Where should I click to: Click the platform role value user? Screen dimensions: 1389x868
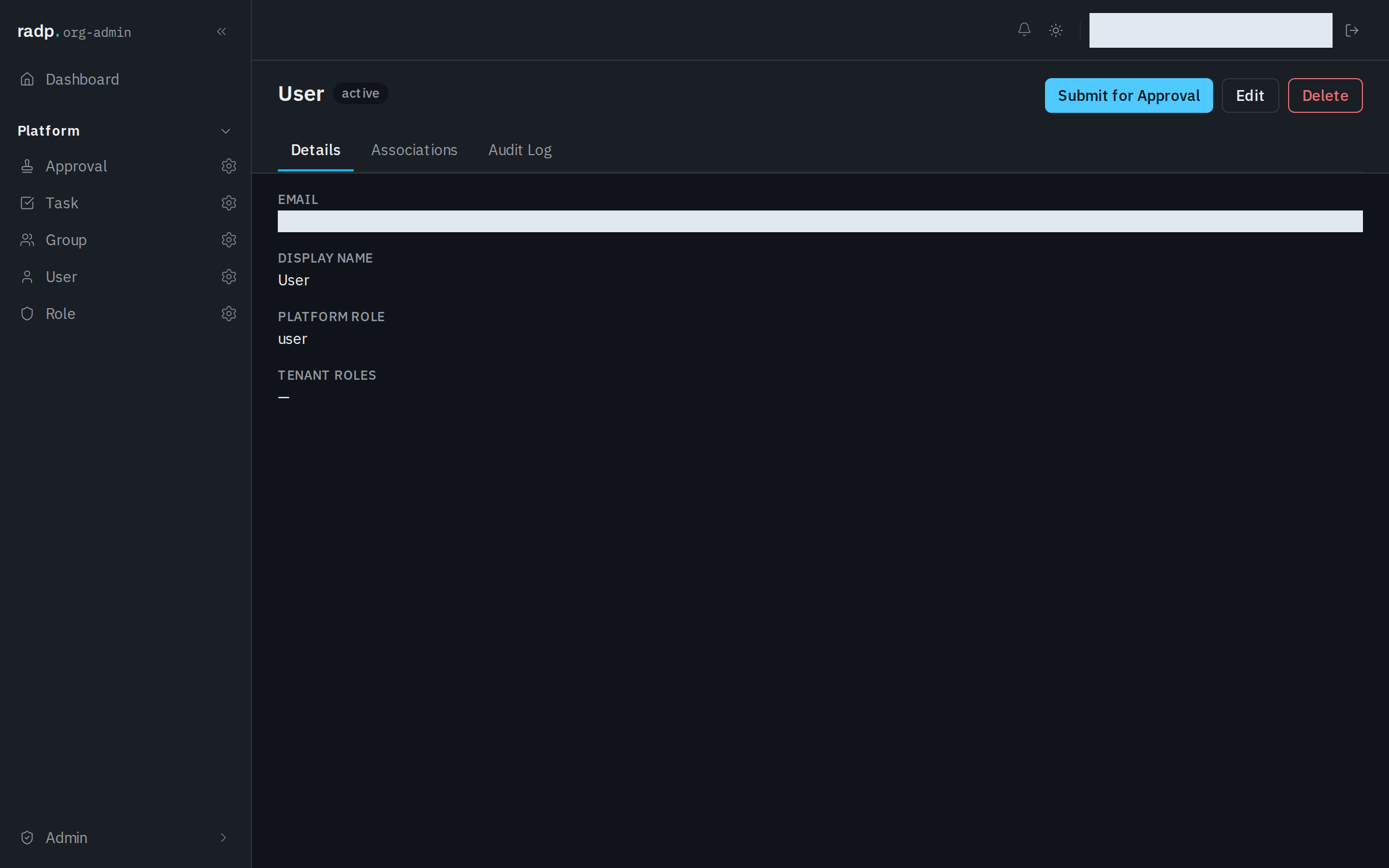pos(292,339)
